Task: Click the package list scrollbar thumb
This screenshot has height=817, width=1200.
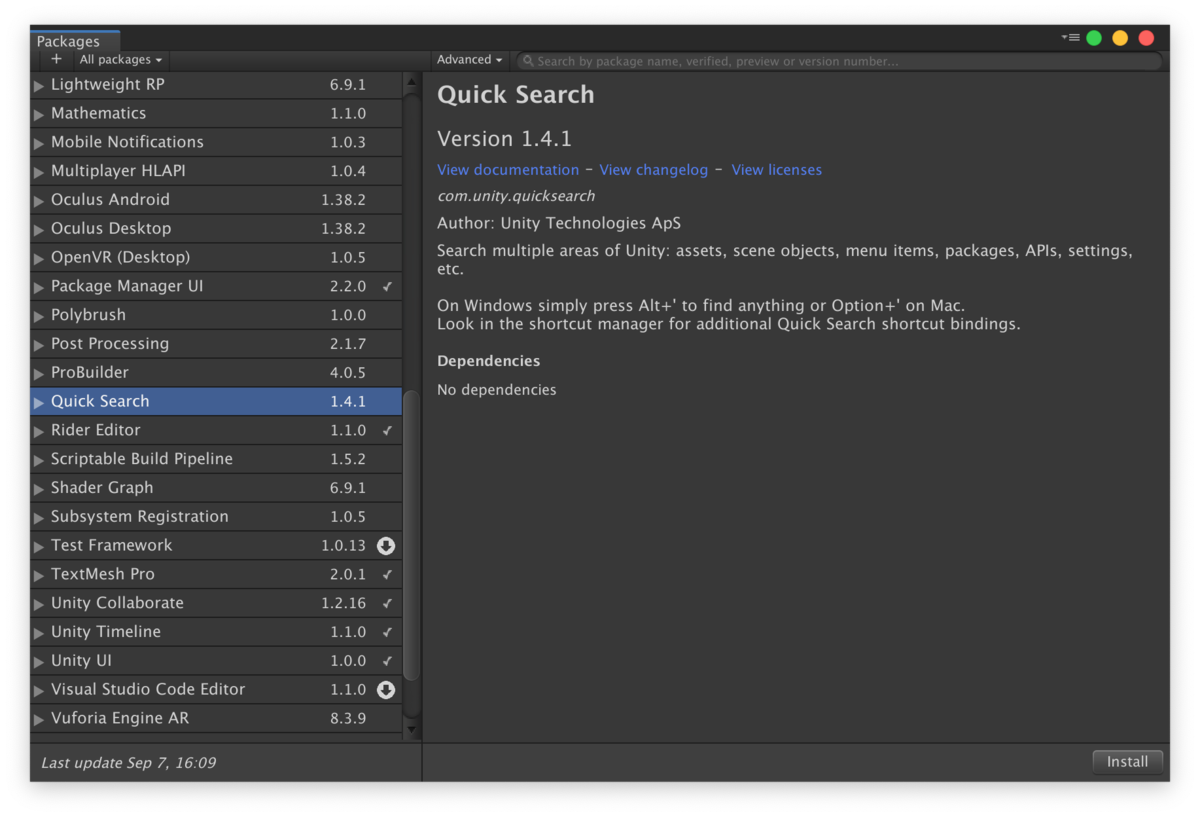Action: tap(411, 535)
